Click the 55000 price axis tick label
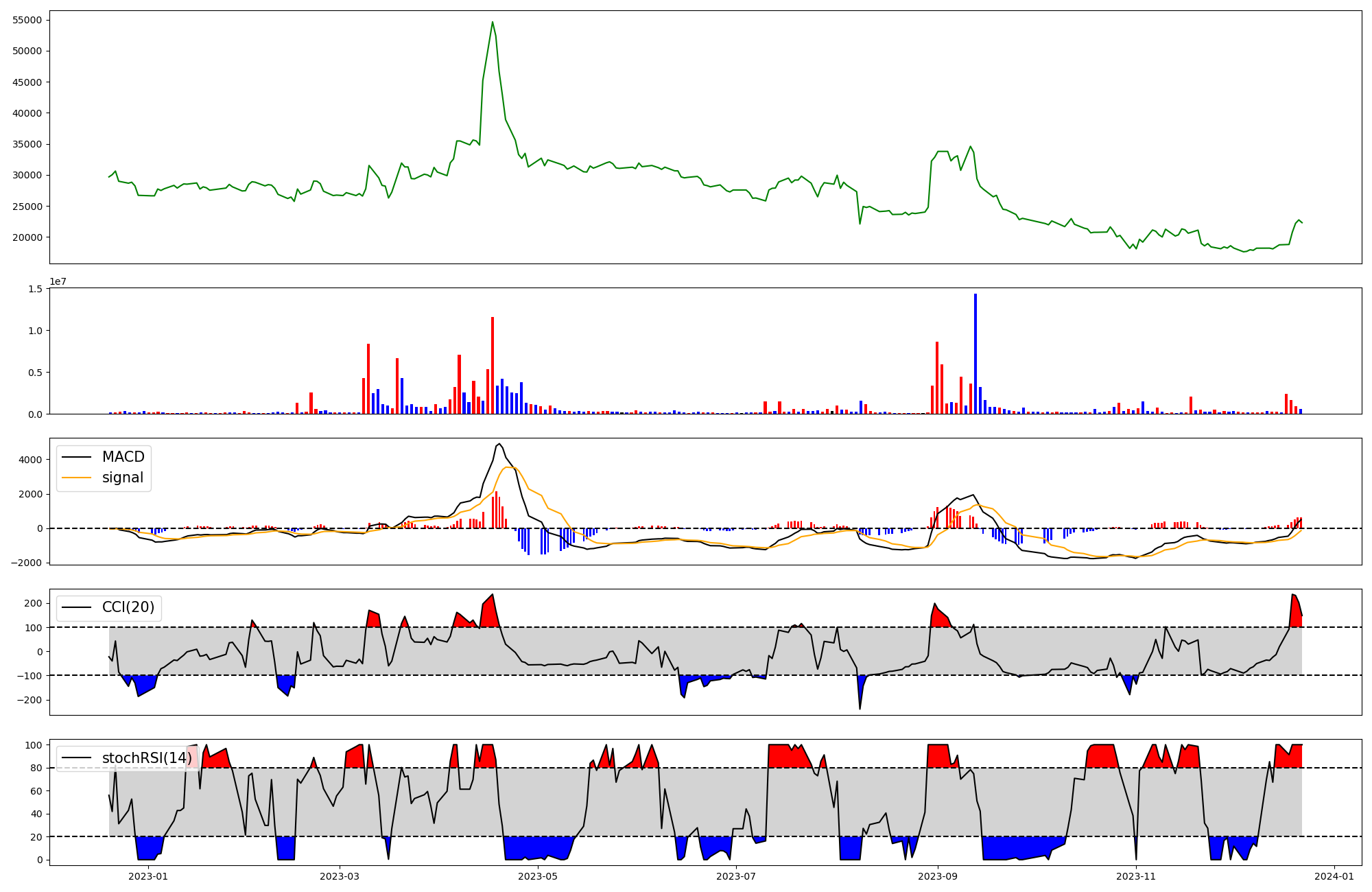Screen dimensions: 1372x892 tap(27, 20)
